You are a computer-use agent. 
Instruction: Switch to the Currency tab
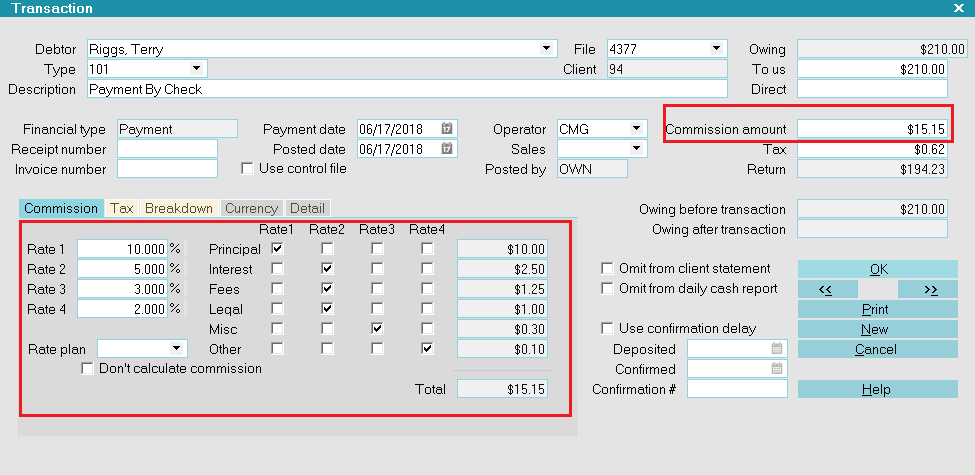point(251,208)
